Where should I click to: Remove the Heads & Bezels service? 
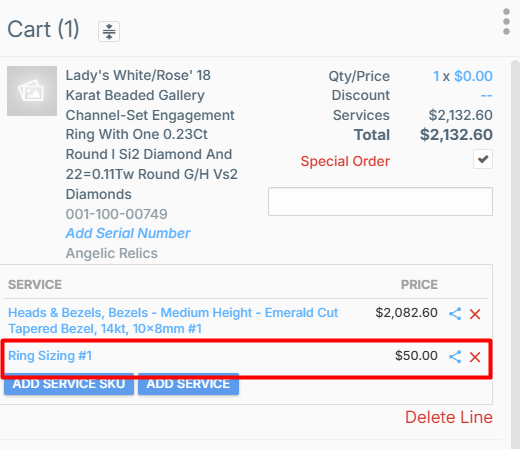[475, 314]
